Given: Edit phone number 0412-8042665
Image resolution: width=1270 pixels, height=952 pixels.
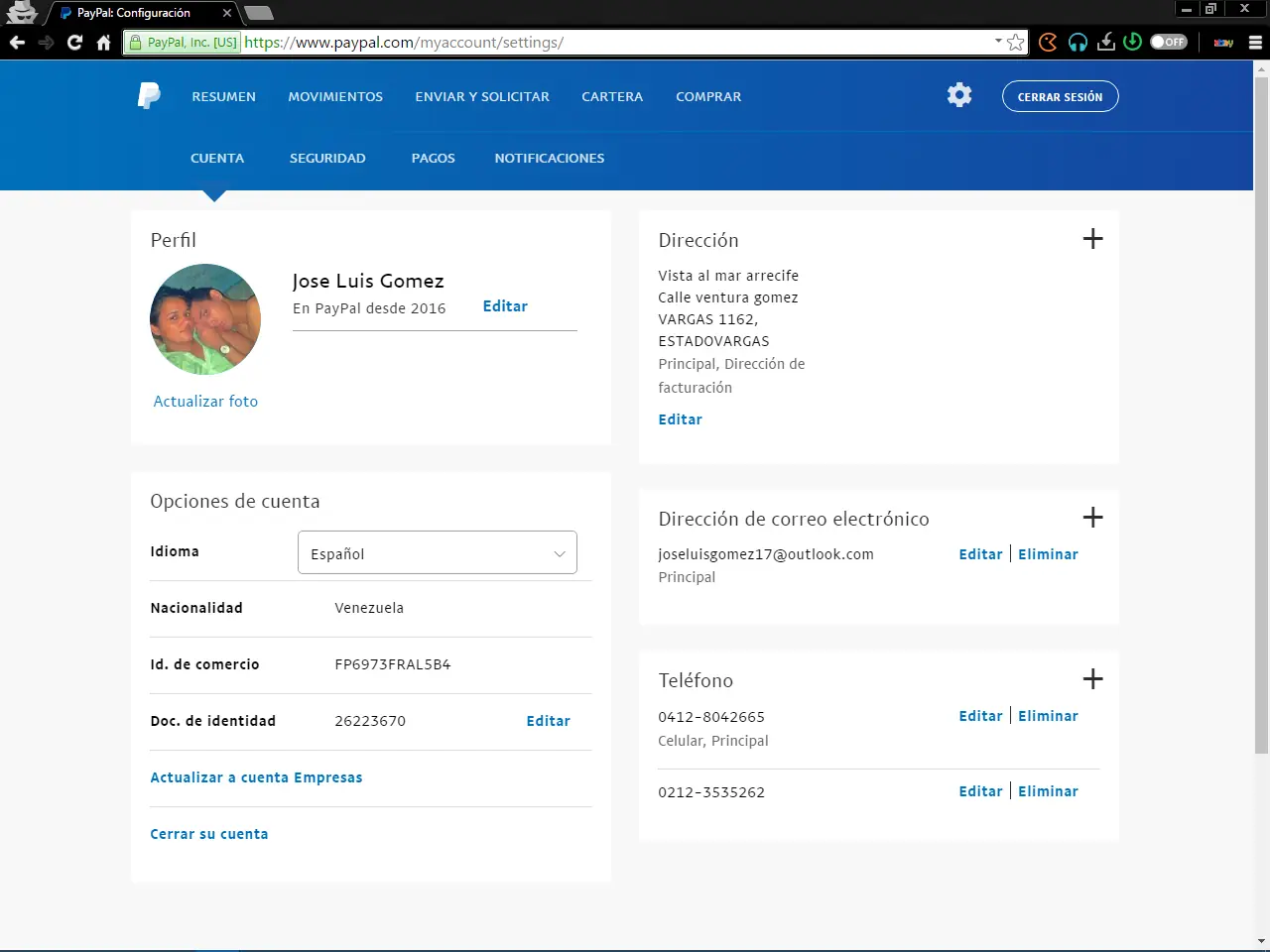Looking at the screenshot, I should click(980, 716).
